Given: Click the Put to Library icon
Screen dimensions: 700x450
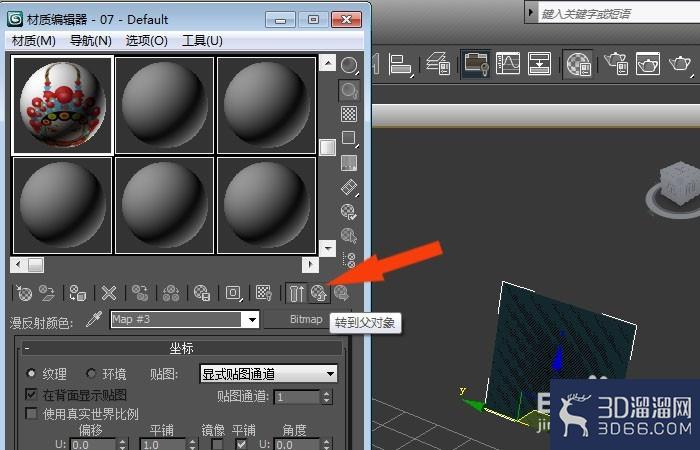Looking at the screenshot, I should [x=202, y=293].
